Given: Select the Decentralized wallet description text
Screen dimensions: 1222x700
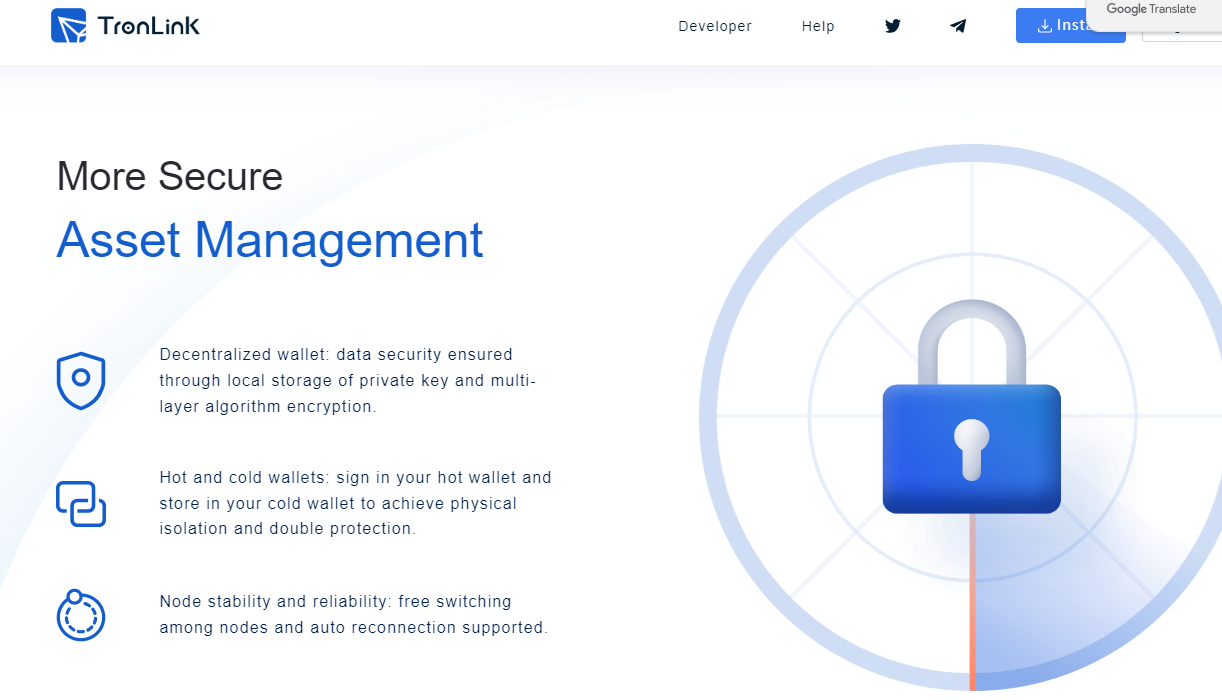Looking at the screenshot, I should tap(348, 380).
